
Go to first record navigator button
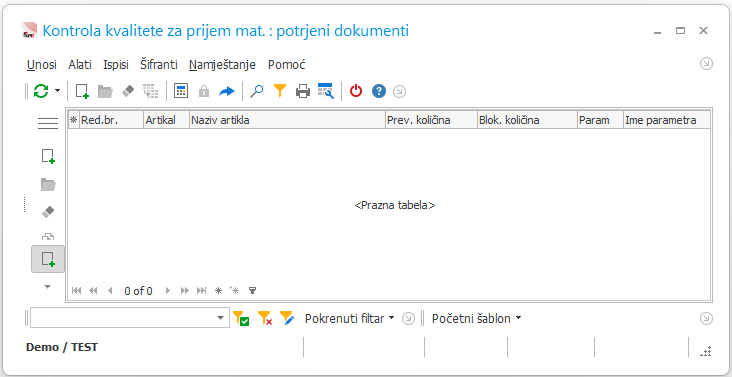pyautogui.click(x=77, y=291)
